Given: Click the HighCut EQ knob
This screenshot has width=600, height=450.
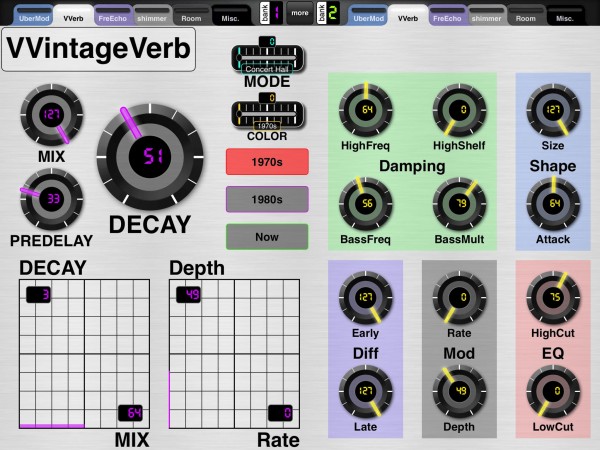Looking at the screenshot, I should point(553,298).
